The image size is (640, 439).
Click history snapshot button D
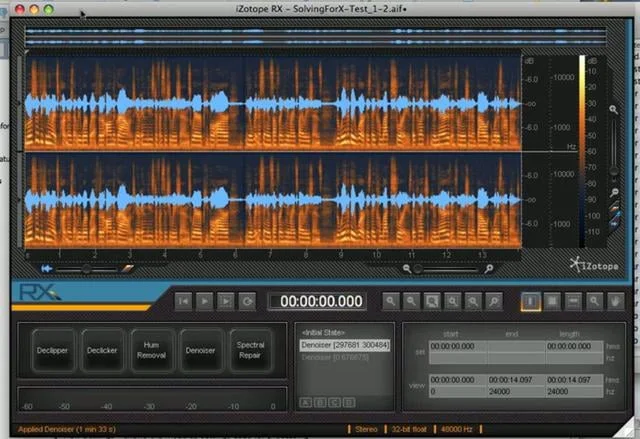(349, 403)
